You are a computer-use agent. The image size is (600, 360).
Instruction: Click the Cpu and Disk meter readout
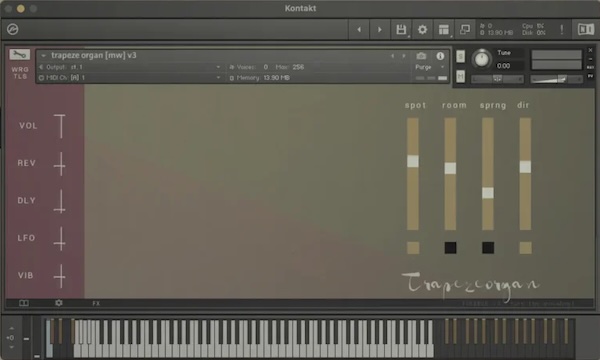(x=534, y=29)
